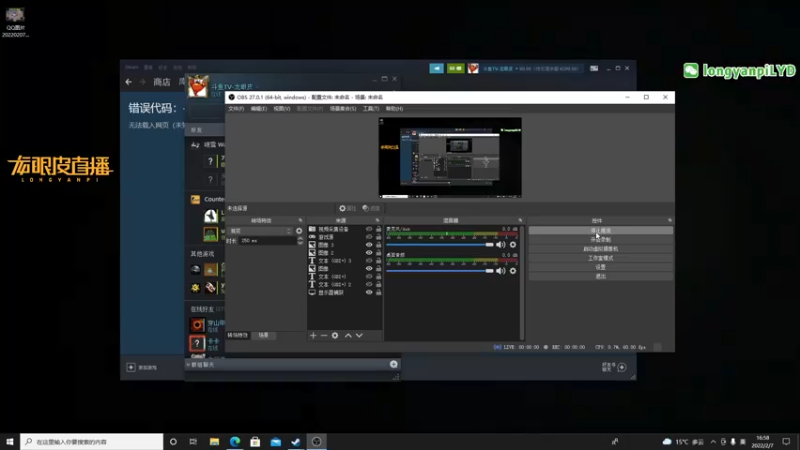Click the plus icon on 群组聊天 bar
This screenshot has height=450, width=800.
pos(393,364)
